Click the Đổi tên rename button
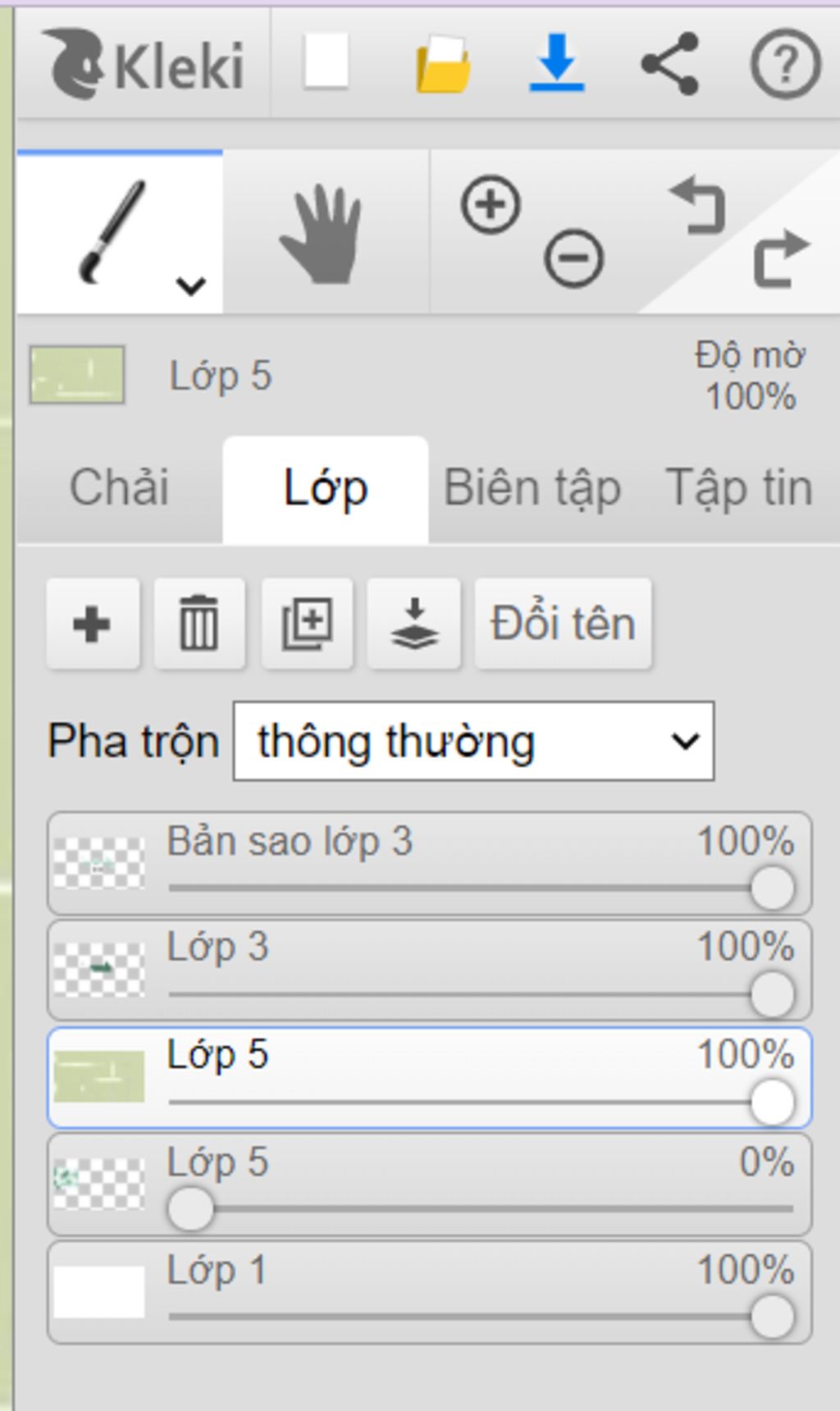 [x=563, y=624]
